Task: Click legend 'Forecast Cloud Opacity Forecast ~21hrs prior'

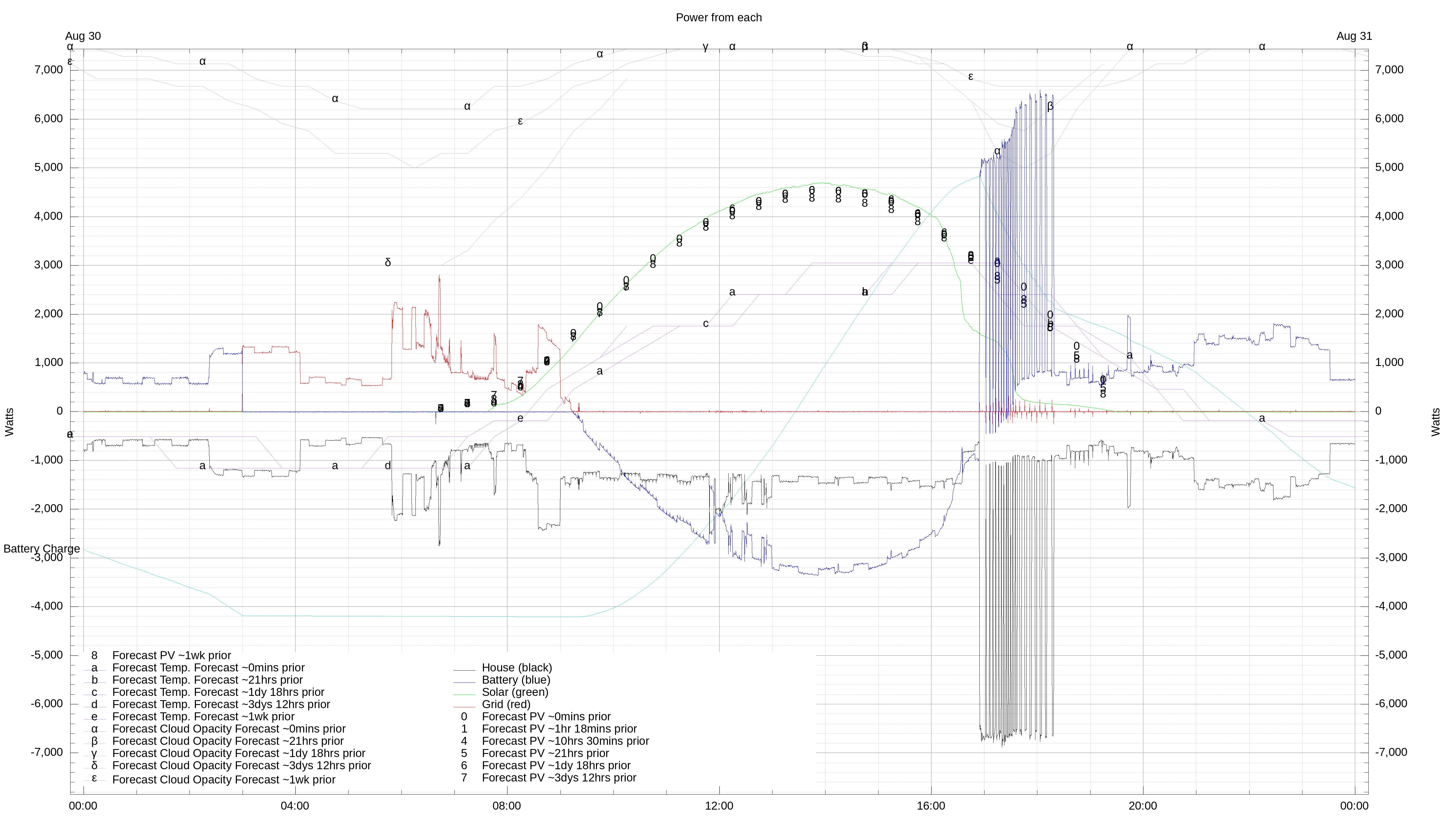Action: pos(228,741)
